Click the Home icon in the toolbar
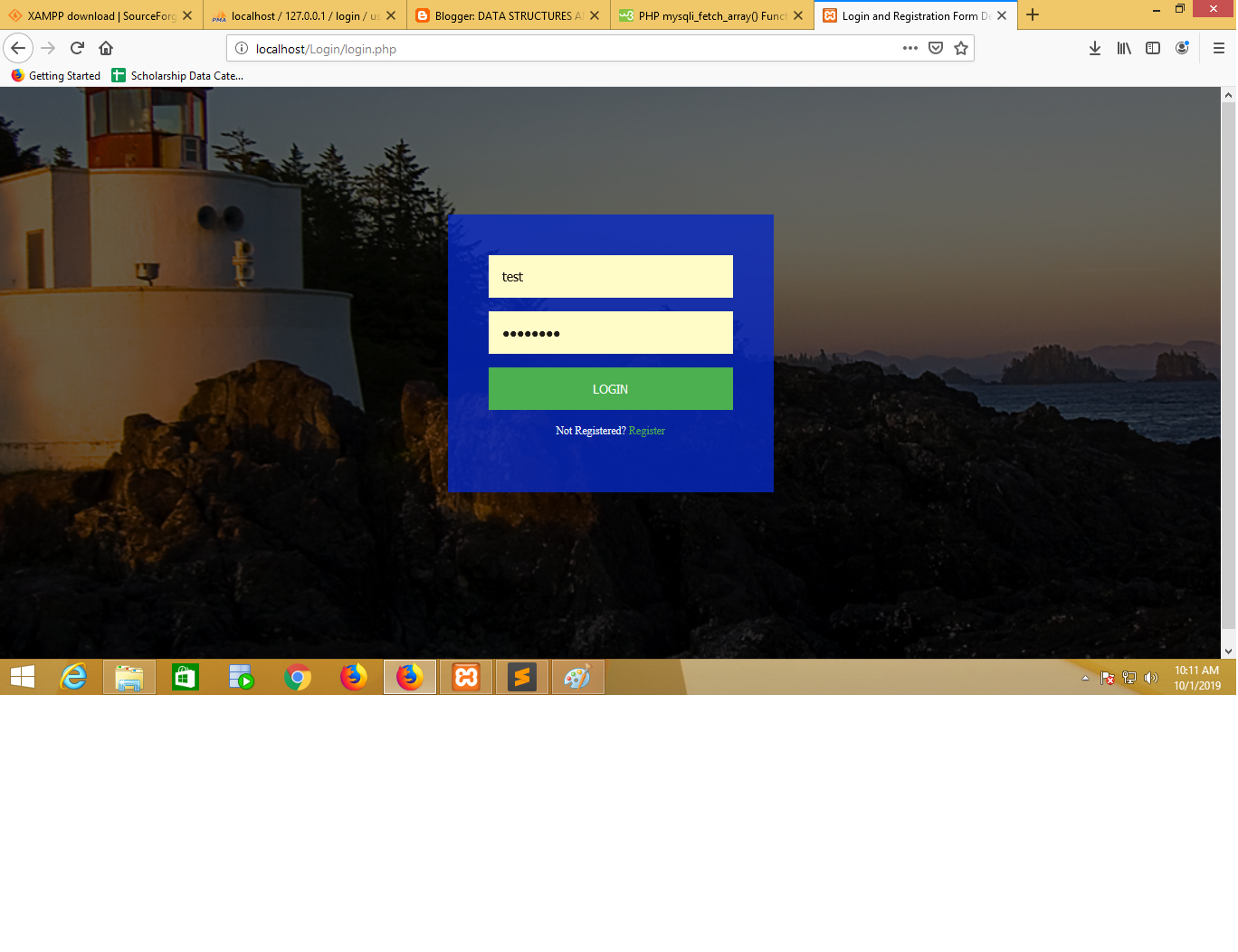The width and height of the screenshot is (1238, 952). (x=106, y=48)
